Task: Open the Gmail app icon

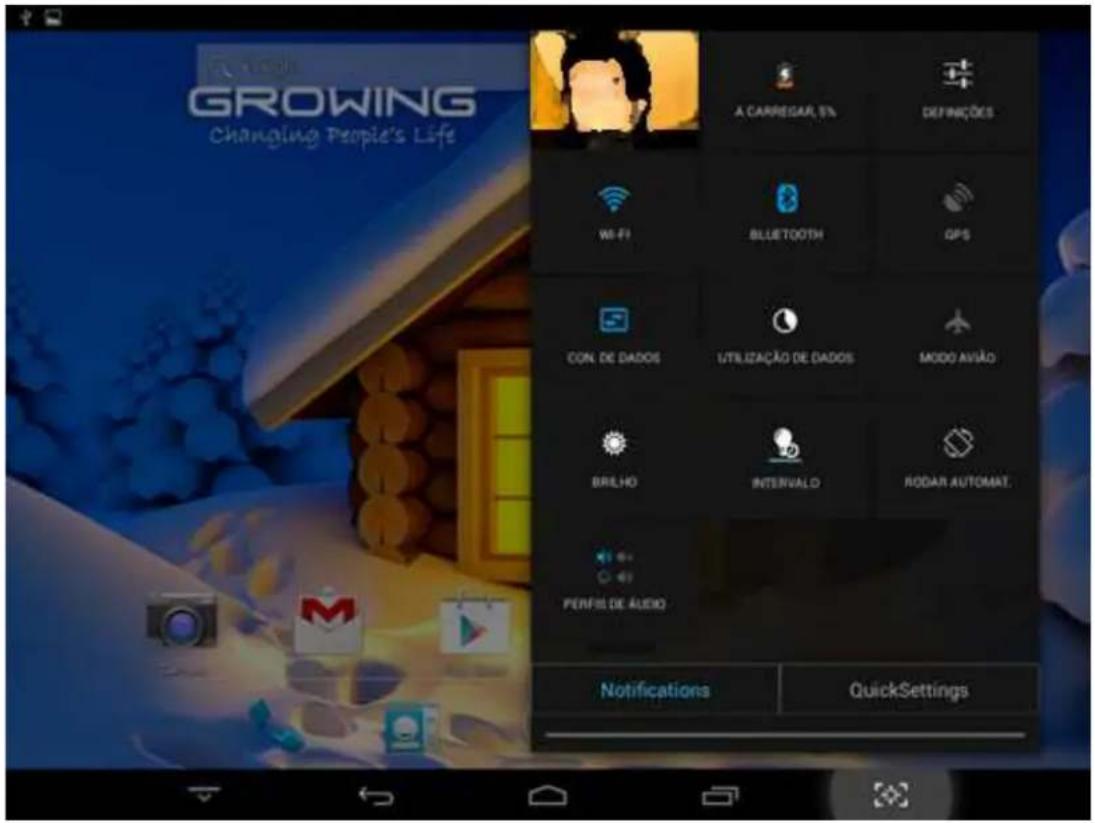Action: [x=328, y=623]
